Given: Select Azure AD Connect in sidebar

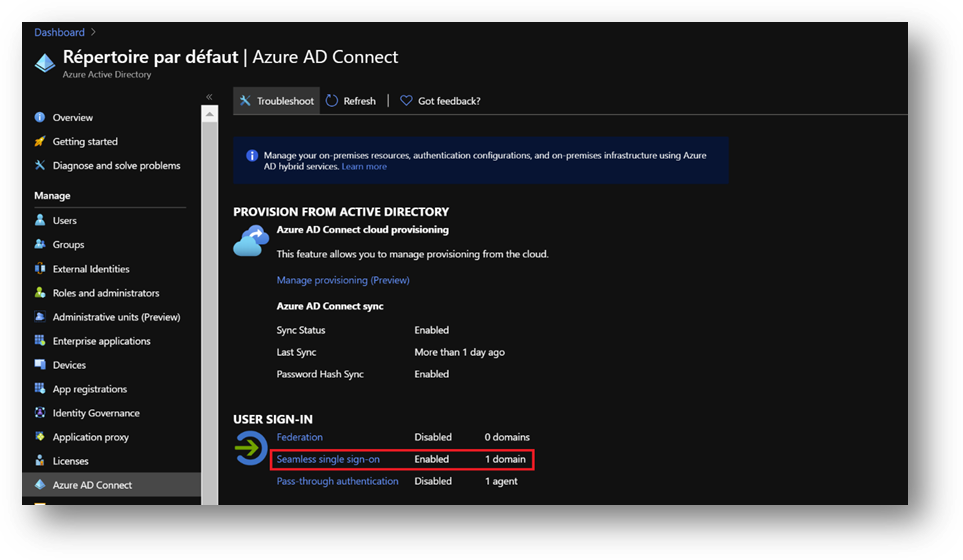Looking at the screenshot, I should pos(111,484).
